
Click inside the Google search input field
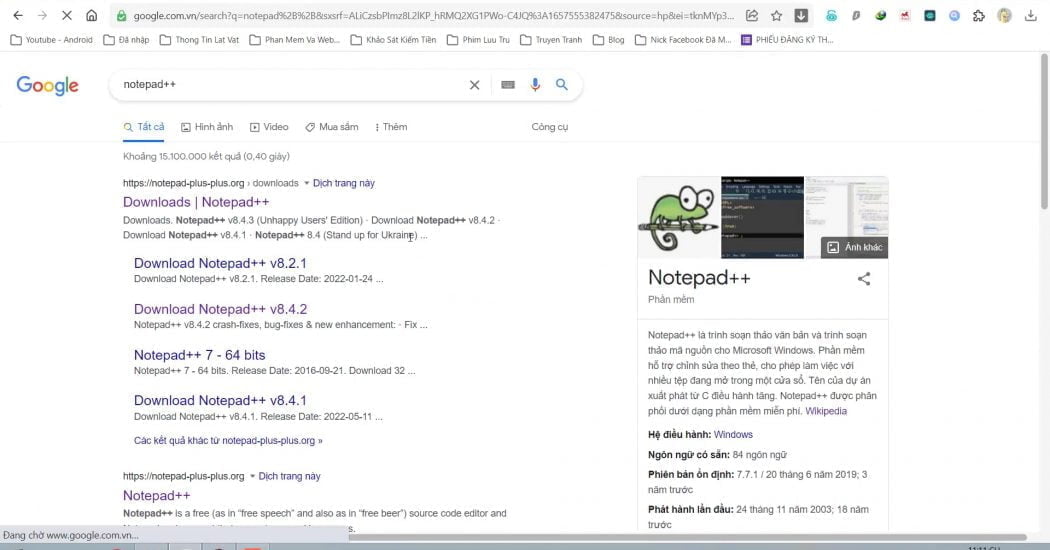[291, 85]
